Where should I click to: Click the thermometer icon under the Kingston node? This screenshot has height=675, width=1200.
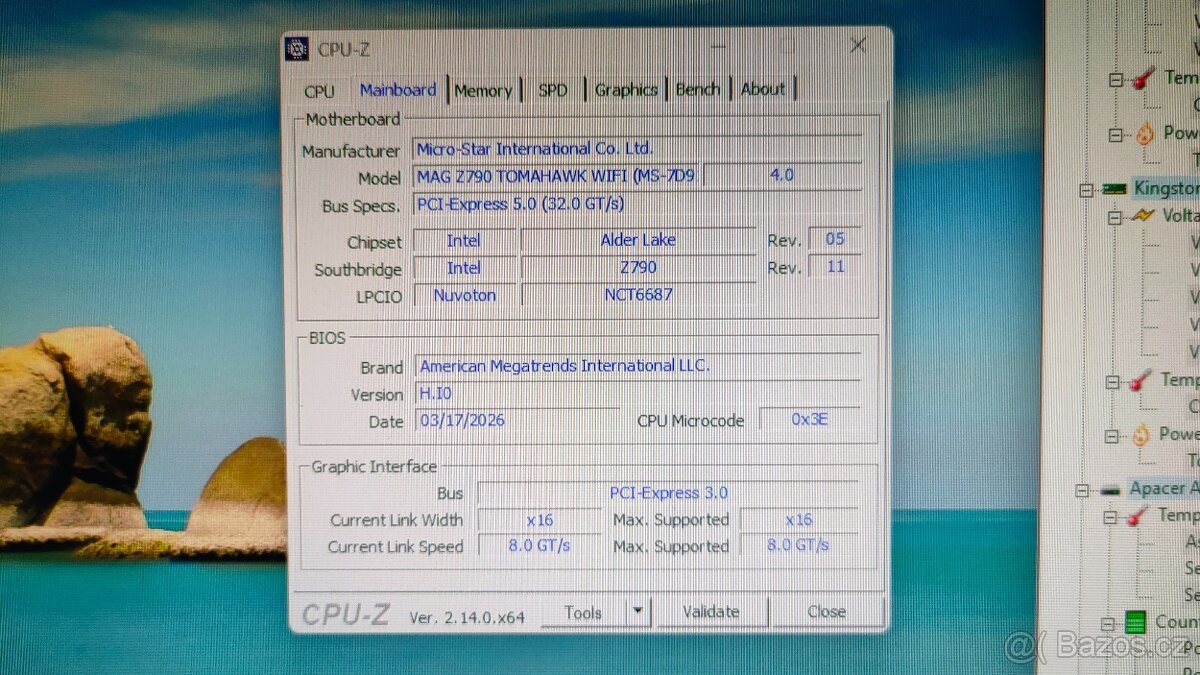pyautogui.click(x=1142, y=380)
